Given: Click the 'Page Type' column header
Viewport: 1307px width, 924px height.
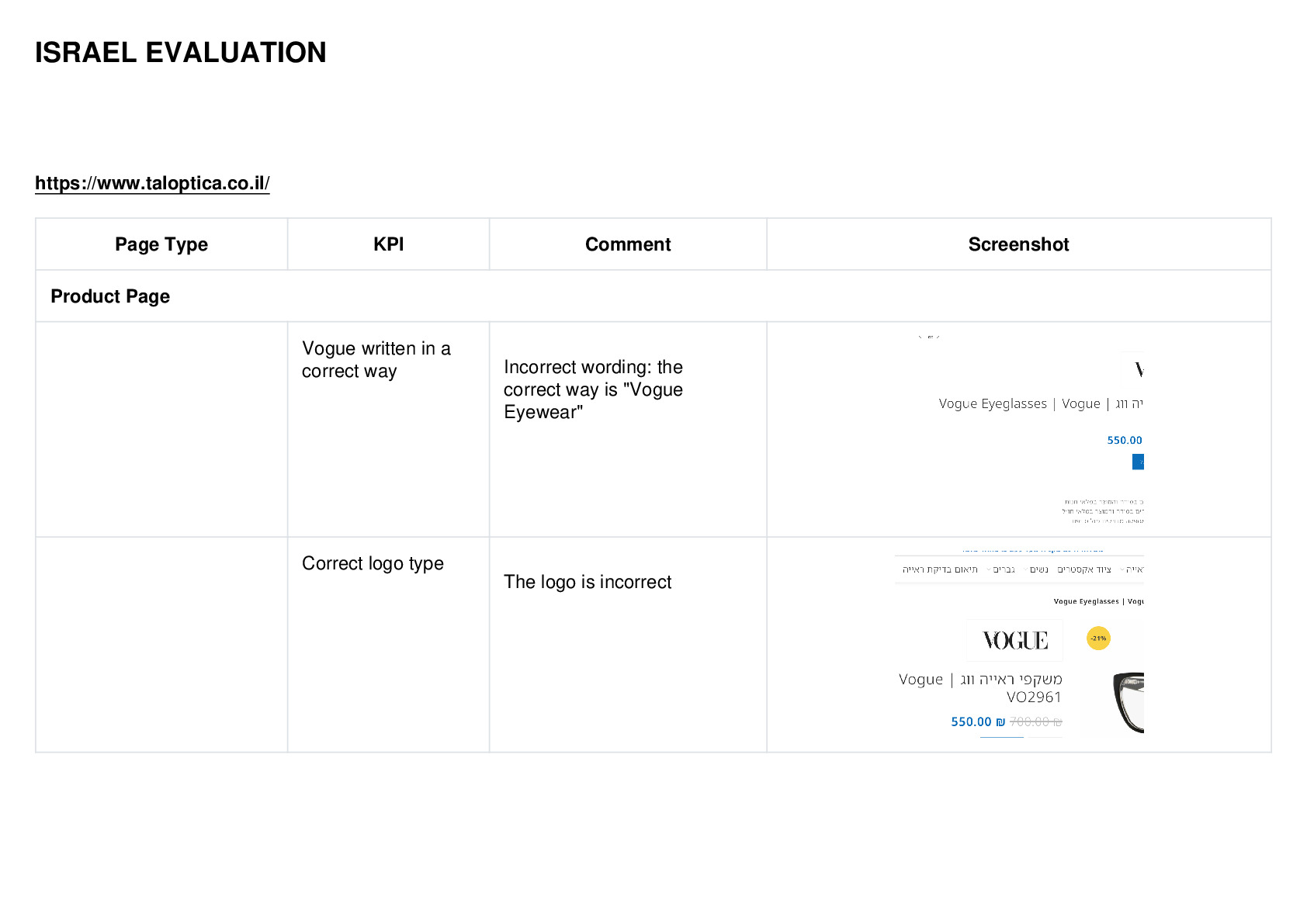Looking at the screenshot, I should point(161,244).
